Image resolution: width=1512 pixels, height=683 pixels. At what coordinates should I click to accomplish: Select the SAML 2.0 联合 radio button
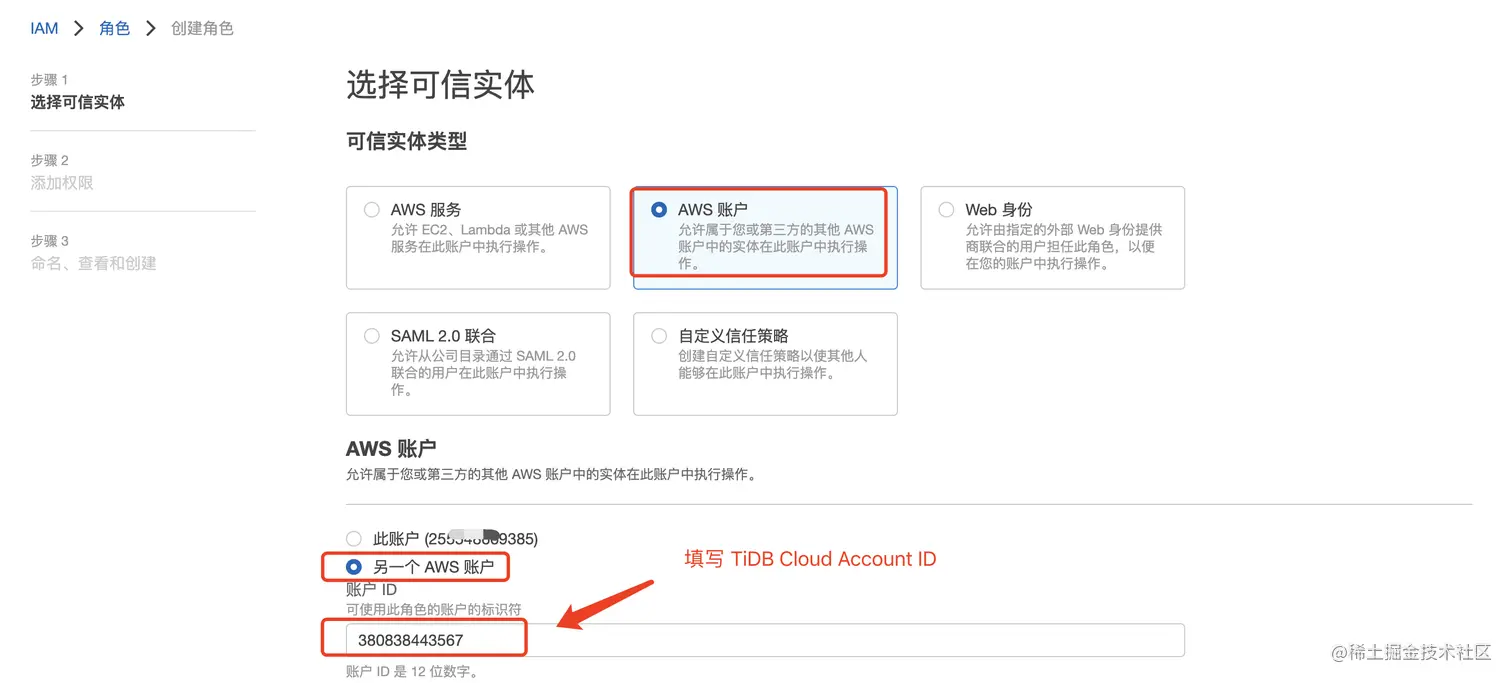372,336
